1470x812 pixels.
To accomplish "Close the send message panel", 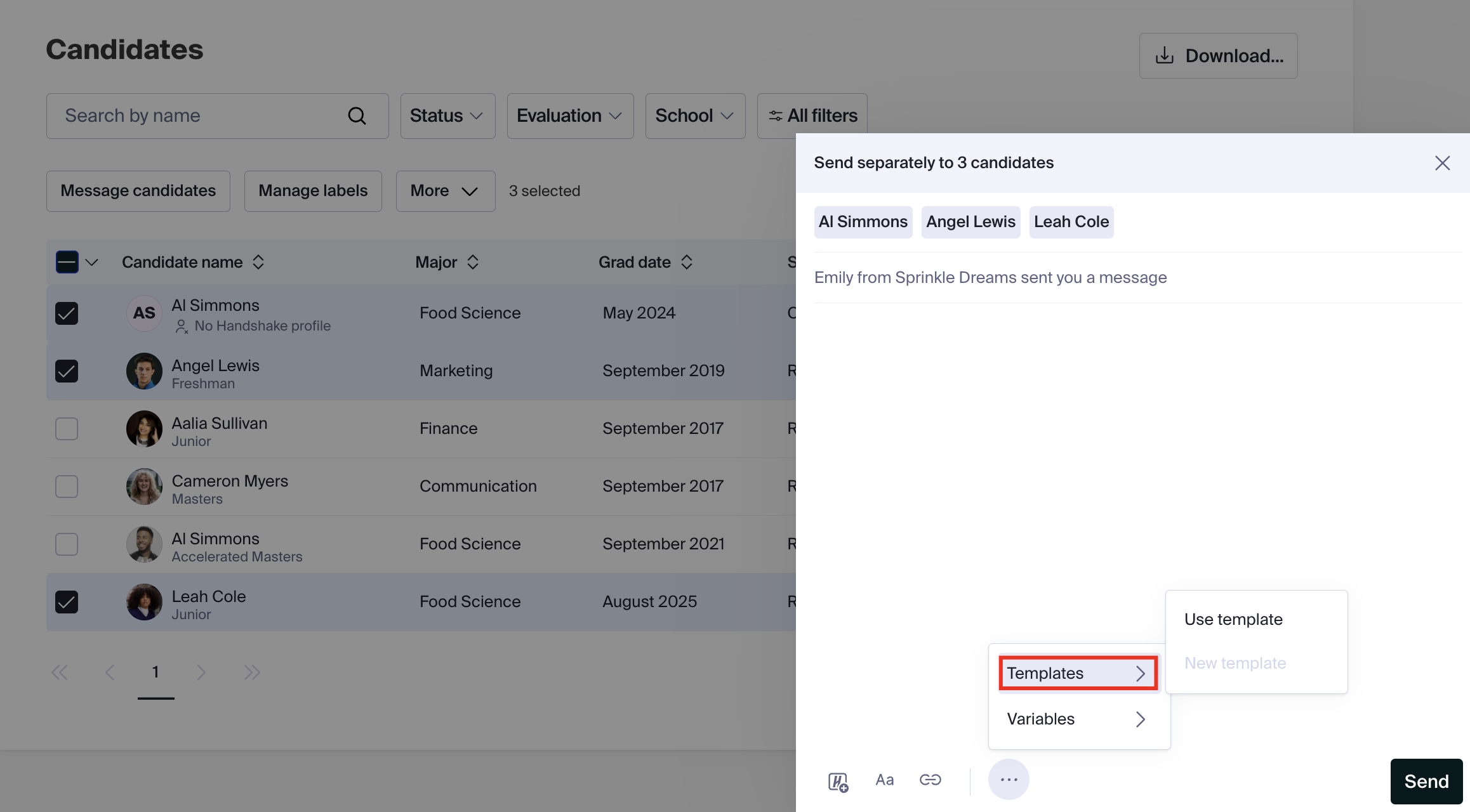I will [1442, 163].
